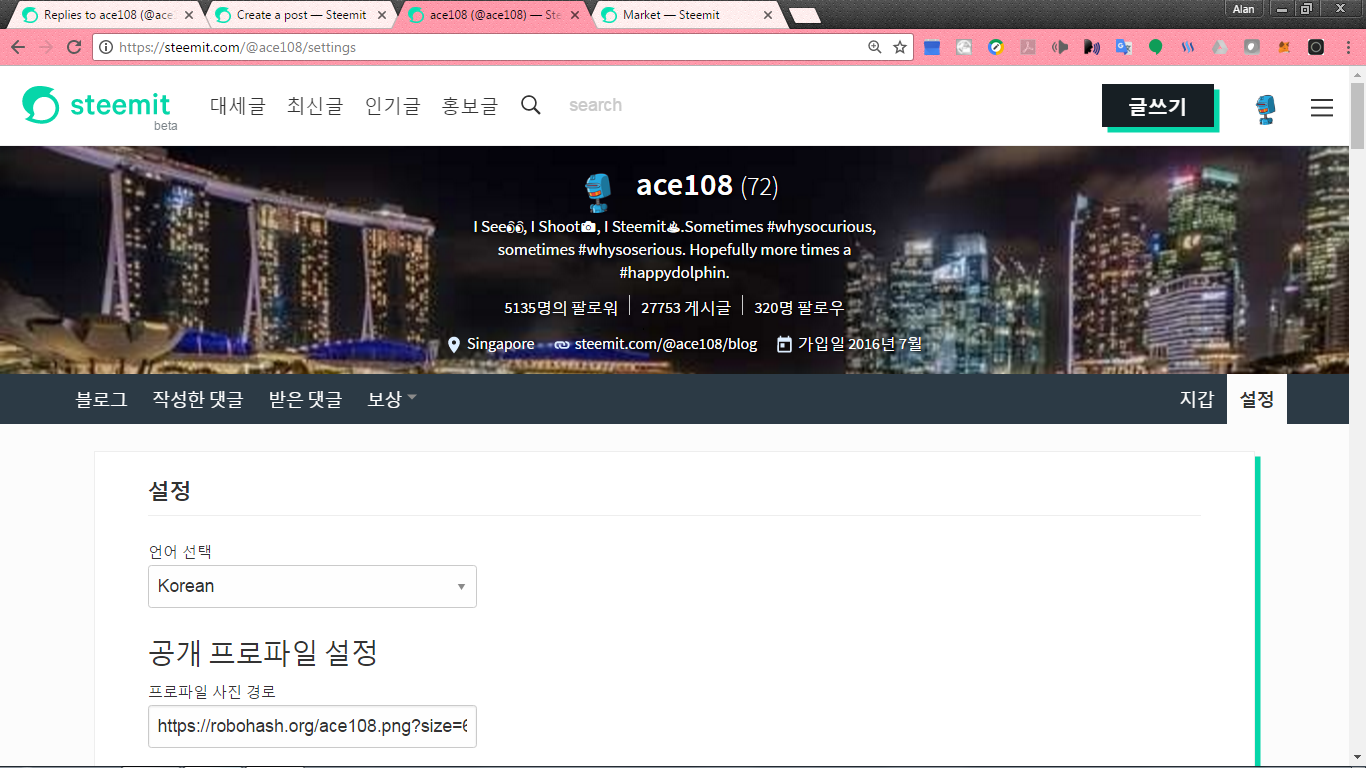Close the Market — Steemit browser tab
The height and width of the screenshot is (768, 1366).
point(767,15)
